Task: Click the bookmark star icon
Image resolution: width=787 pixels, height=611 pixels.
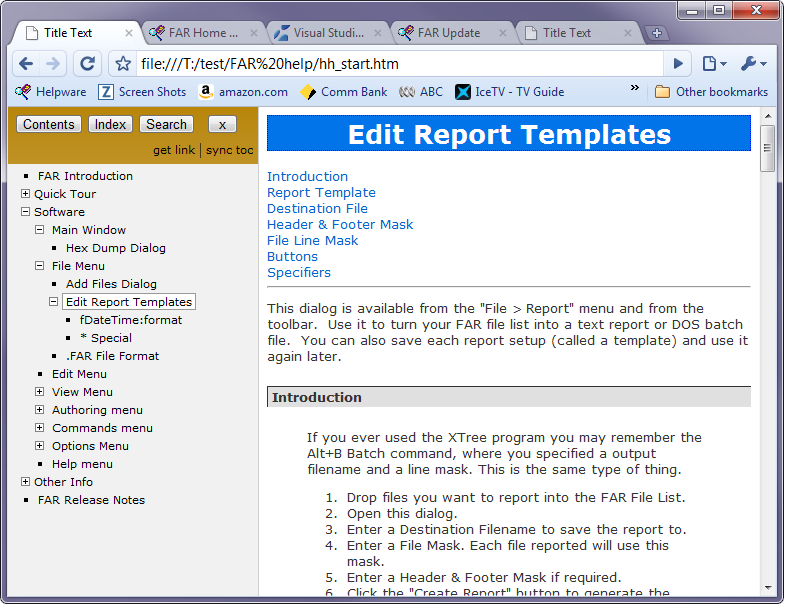Action: coord(123,64)
